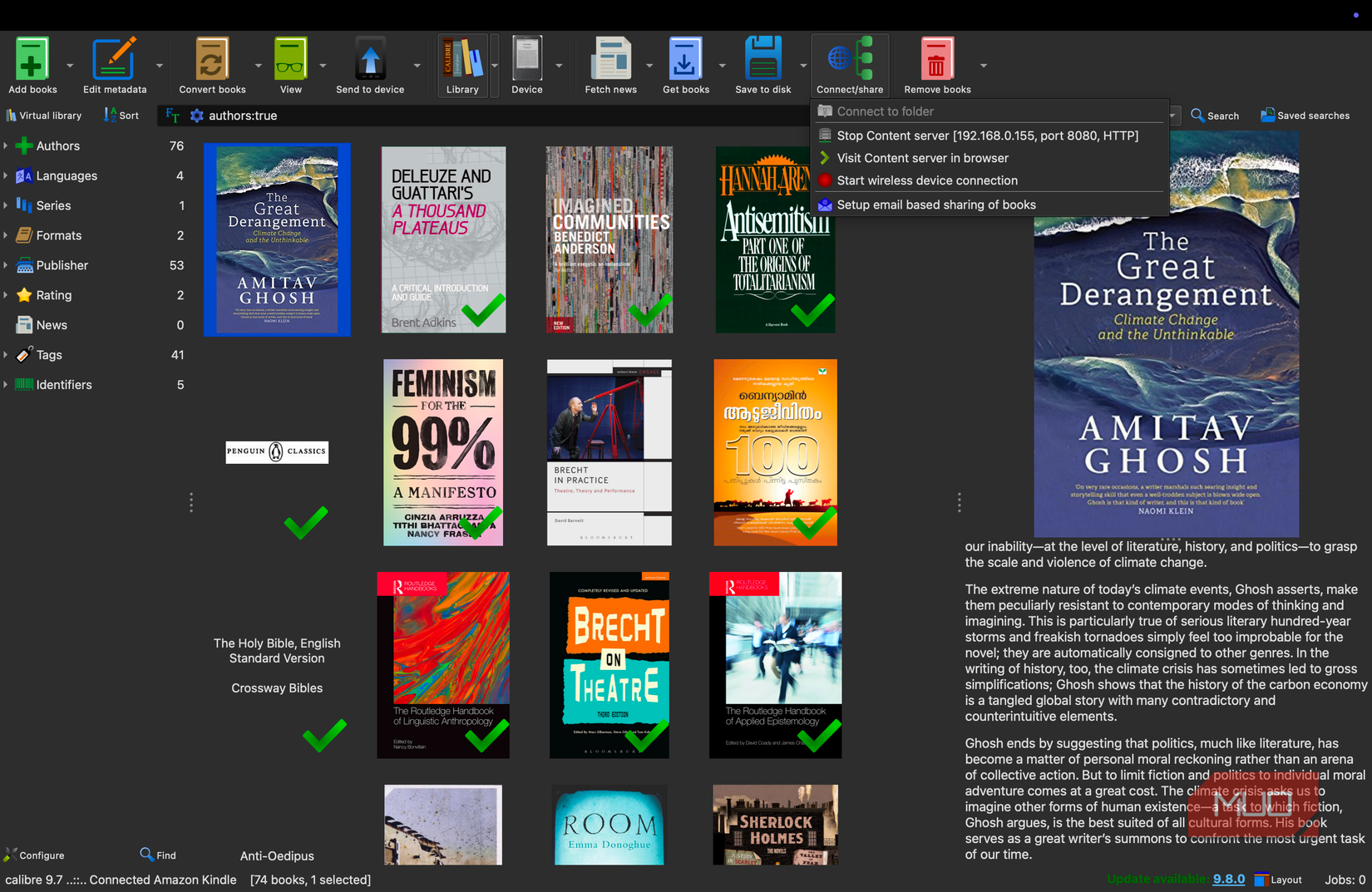Viewport: 1372px width, 892px height.
Task: Open Add books dropdown arrow
Action: [70, 66]
